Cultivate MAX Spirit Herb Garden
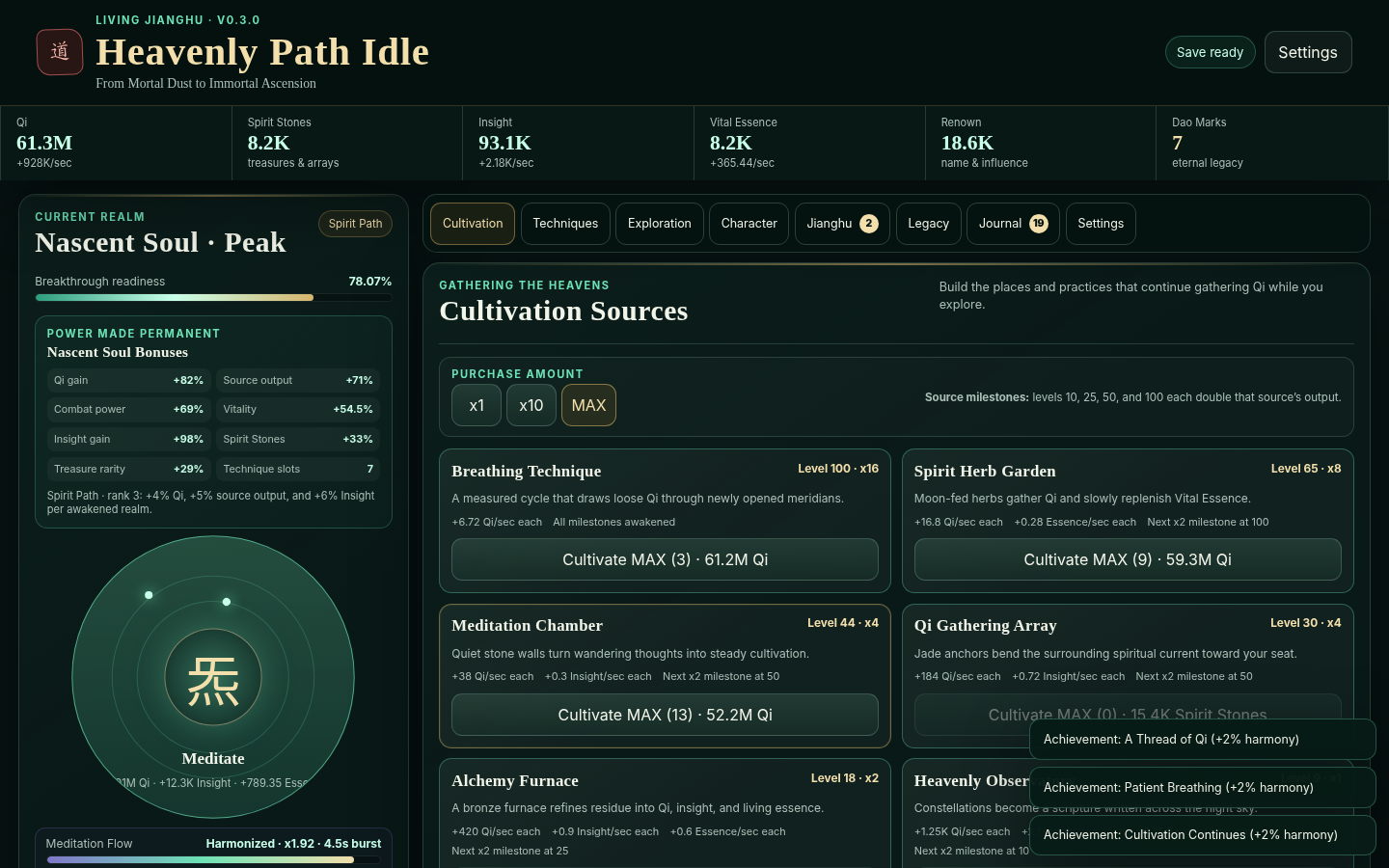Image resolution: width=1389 pixels, height=868 pixels. 1128,559
